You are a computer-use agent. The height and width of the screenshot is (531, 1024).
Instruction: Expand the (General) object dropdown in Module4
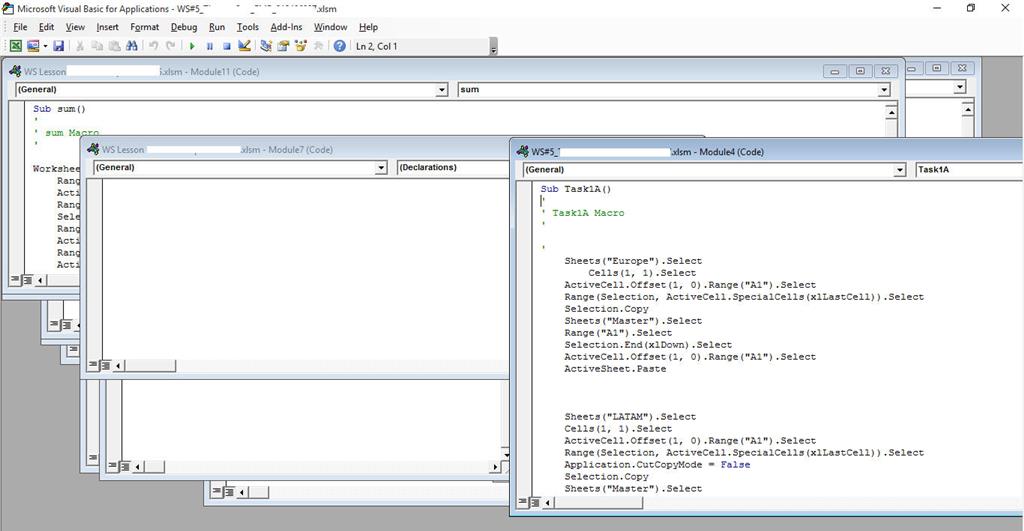[x=900, y=170]
